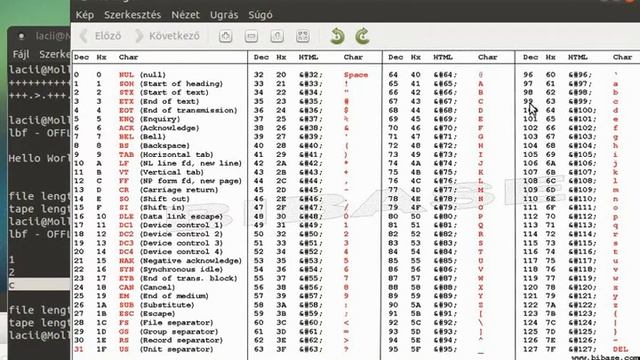640x360 pixels.
Task: Click the (Shift out) entry
Action: point(164,199)
